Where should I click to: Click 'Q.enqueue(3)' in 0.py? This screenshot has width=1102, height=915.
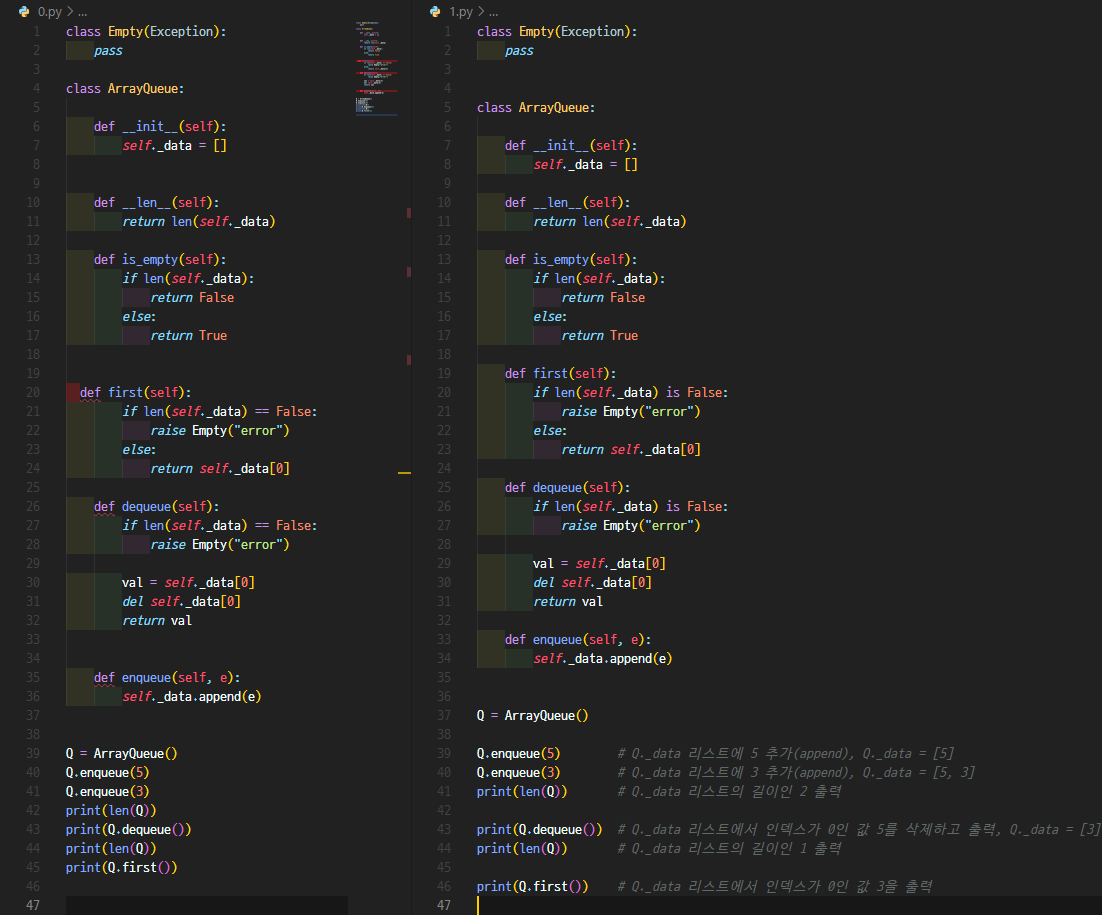click(x=108, y=791)
